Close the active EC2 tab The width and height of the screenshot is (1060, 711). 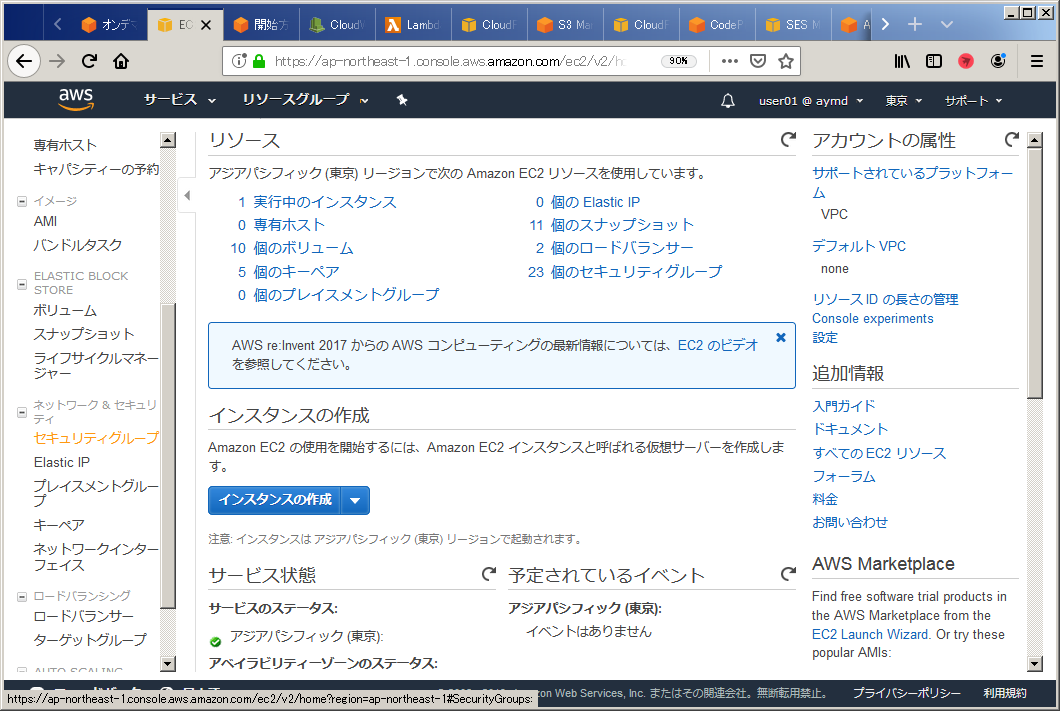pos(206,25)
